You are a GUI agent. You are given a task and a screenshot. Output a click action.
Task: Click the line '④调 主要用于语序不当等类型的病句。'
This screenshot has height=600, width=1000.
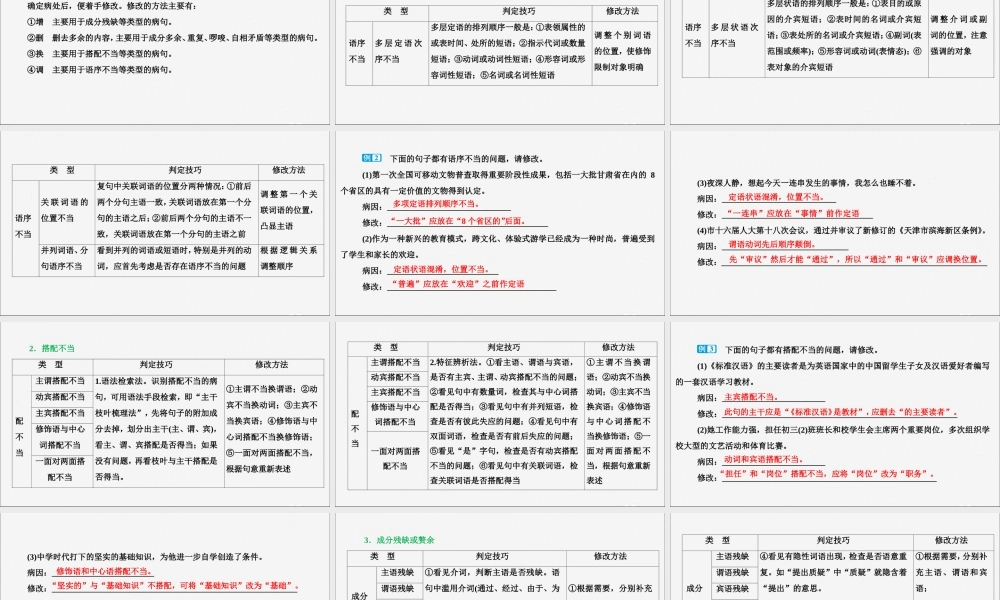[x=99, y=70]
